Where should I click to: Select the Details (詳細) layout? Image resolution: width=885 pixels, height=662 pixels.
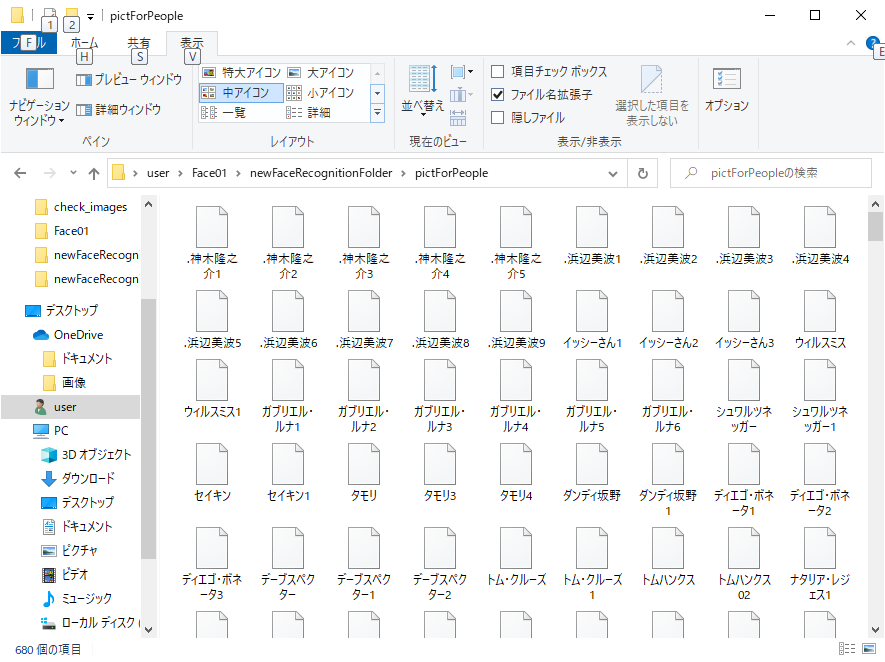pyautogui.click(x=309, y=112)
